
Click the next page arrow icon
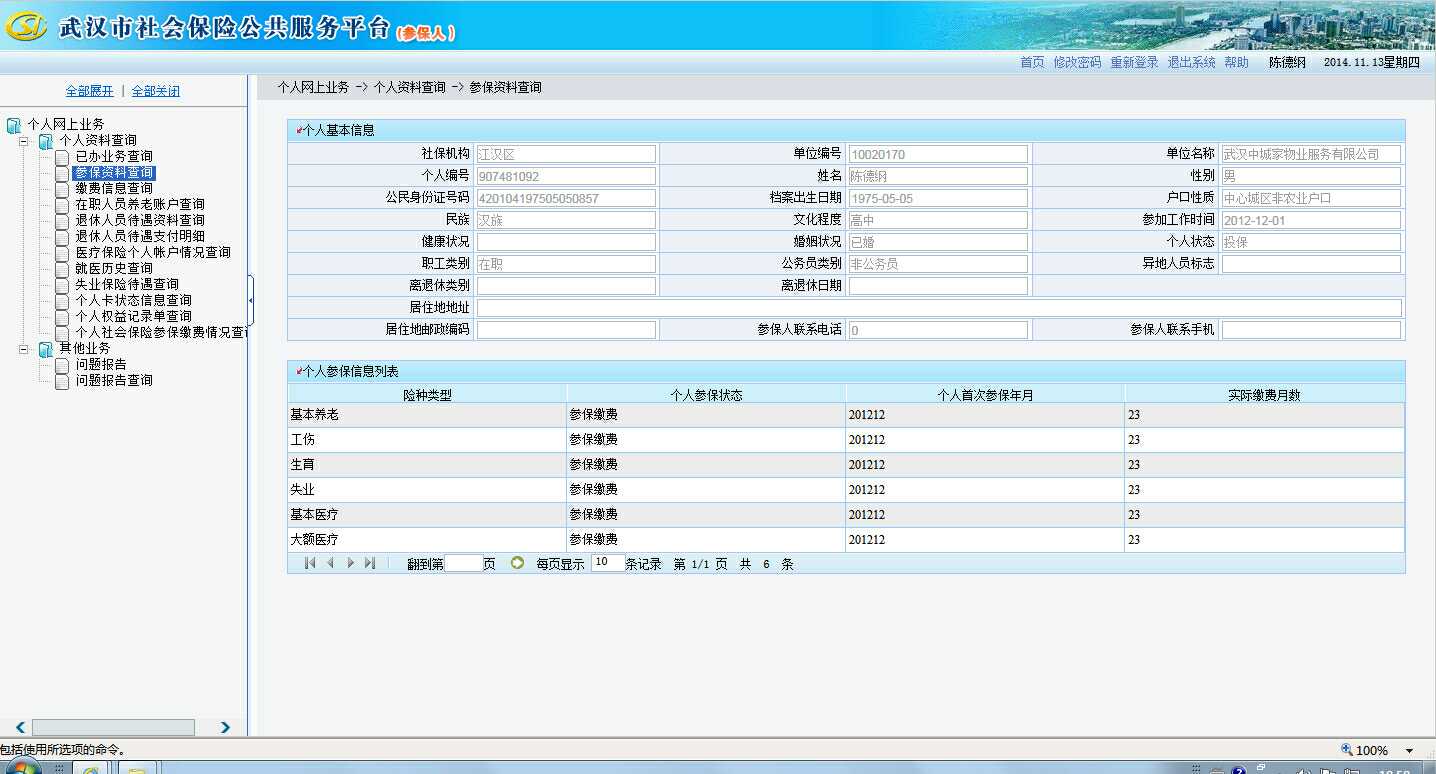pyautogui.click(x=350, y=563)
